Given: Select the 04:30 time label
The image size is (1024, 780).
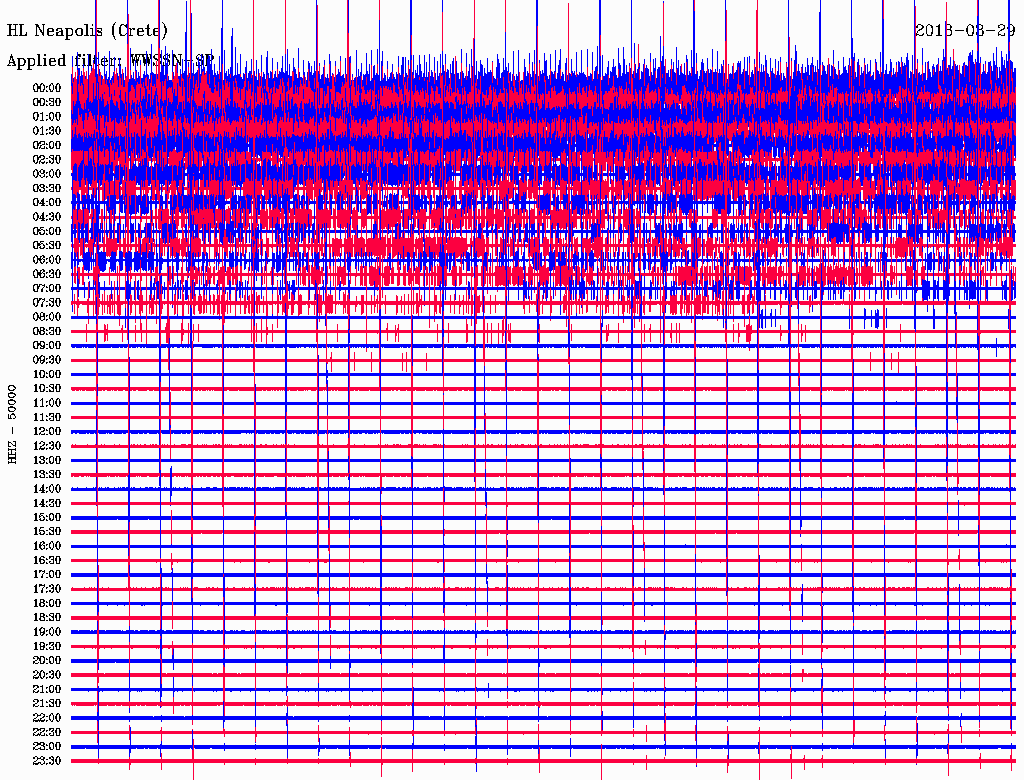Looking at the screenshot, I should pyautogui.click(x=47, y=217).
